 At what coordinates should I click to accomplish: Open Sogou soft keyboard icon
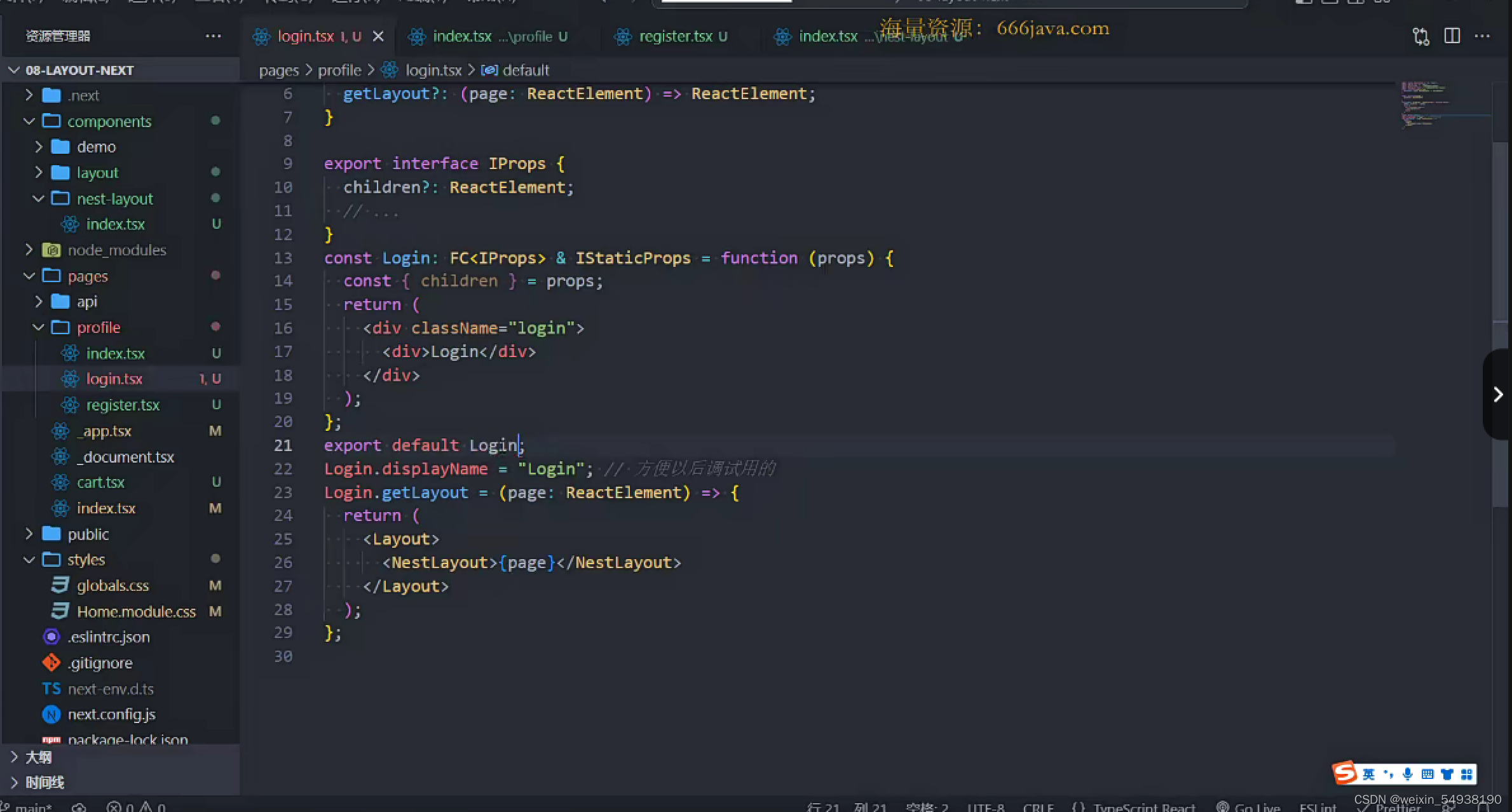1427,774
